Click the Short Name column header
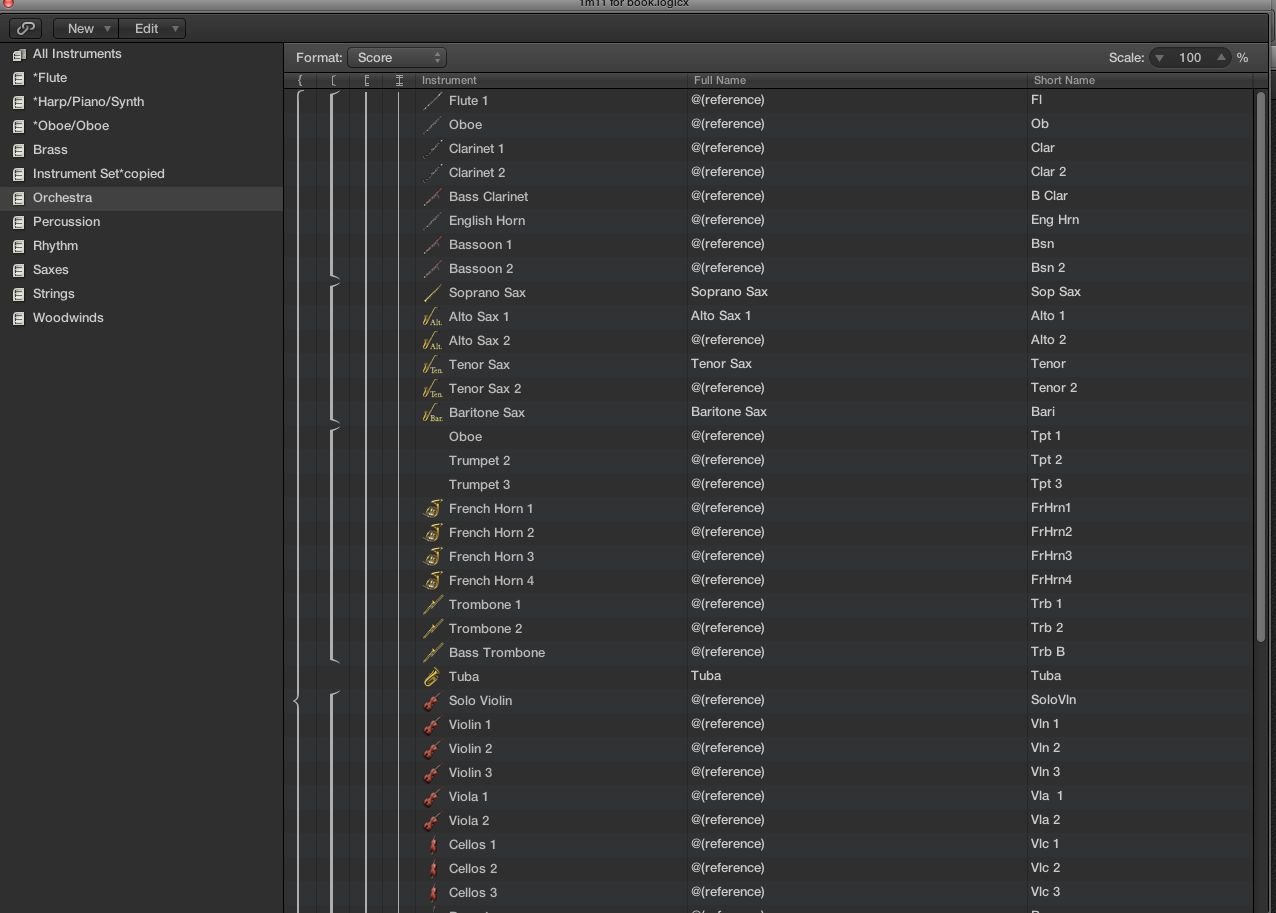 tap(1140, 80)
